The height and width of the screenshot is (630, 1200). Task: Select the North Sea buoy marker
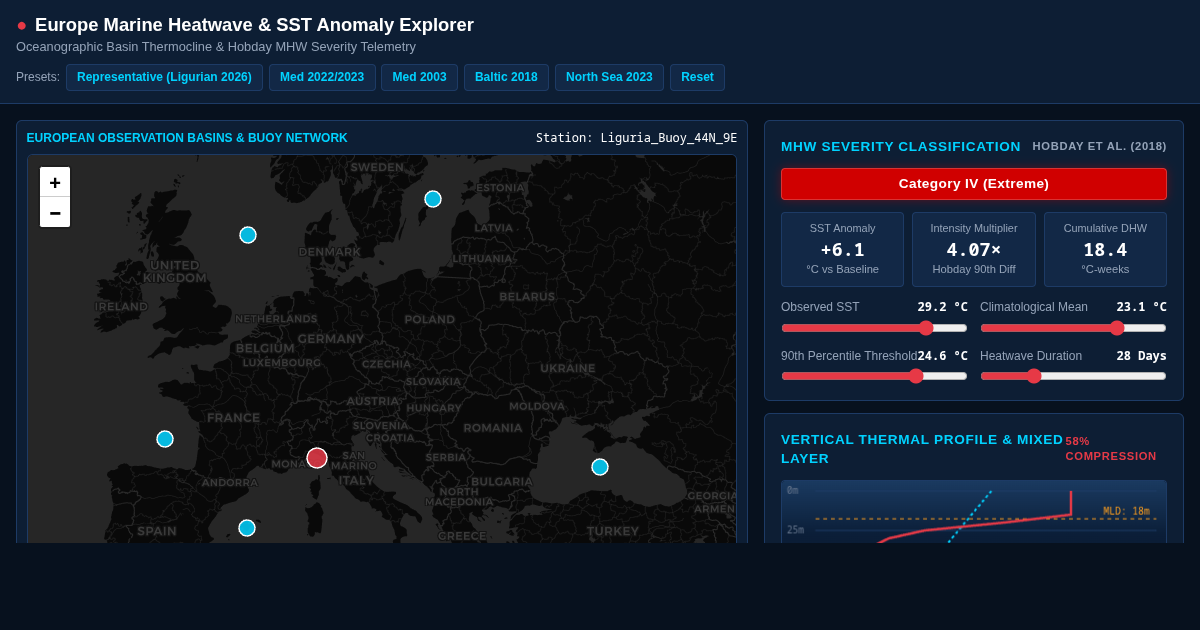tap(248, 235)
